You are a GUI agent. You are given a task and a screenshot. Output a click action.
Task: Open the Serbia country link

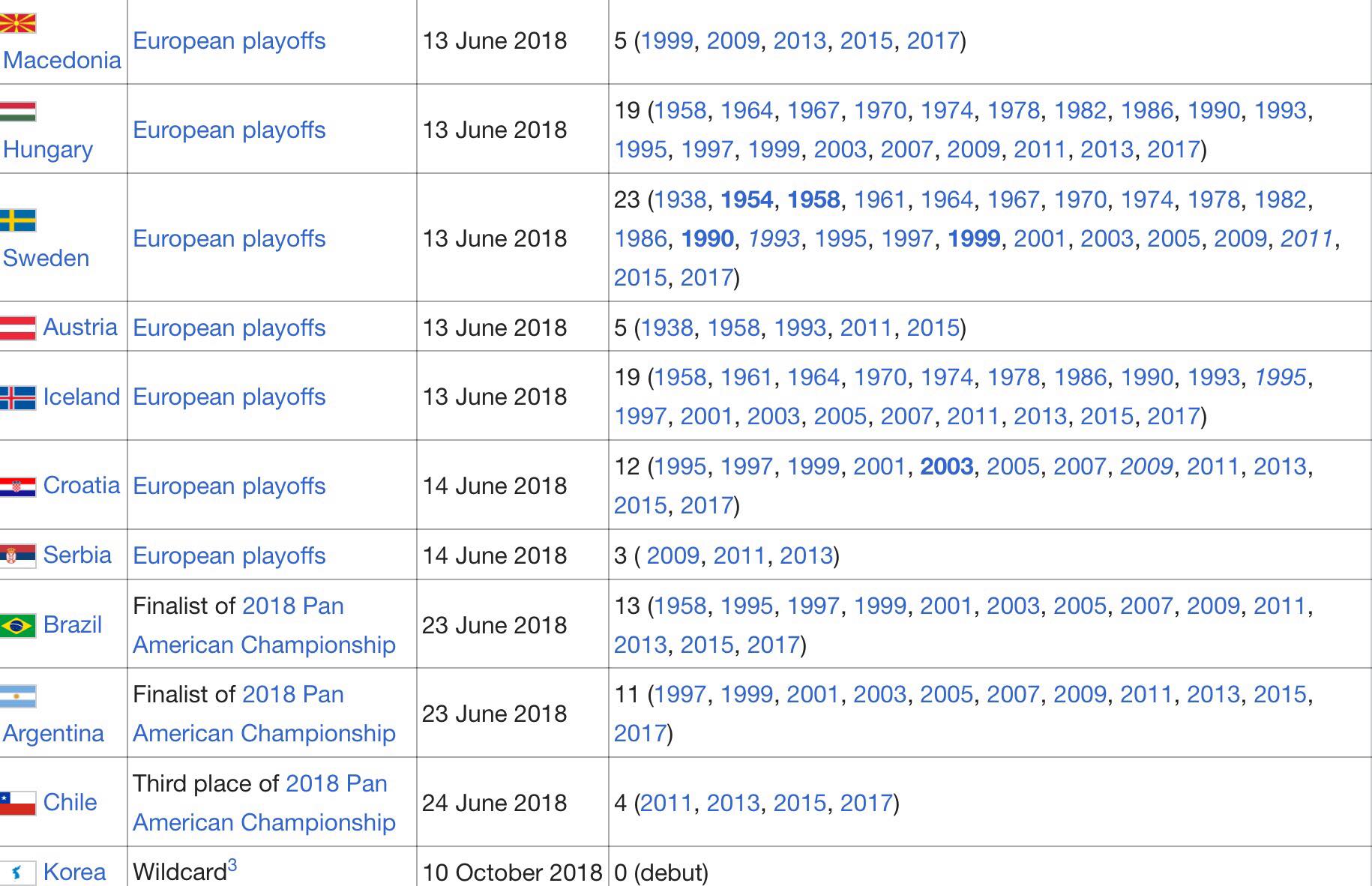point(77,555)
